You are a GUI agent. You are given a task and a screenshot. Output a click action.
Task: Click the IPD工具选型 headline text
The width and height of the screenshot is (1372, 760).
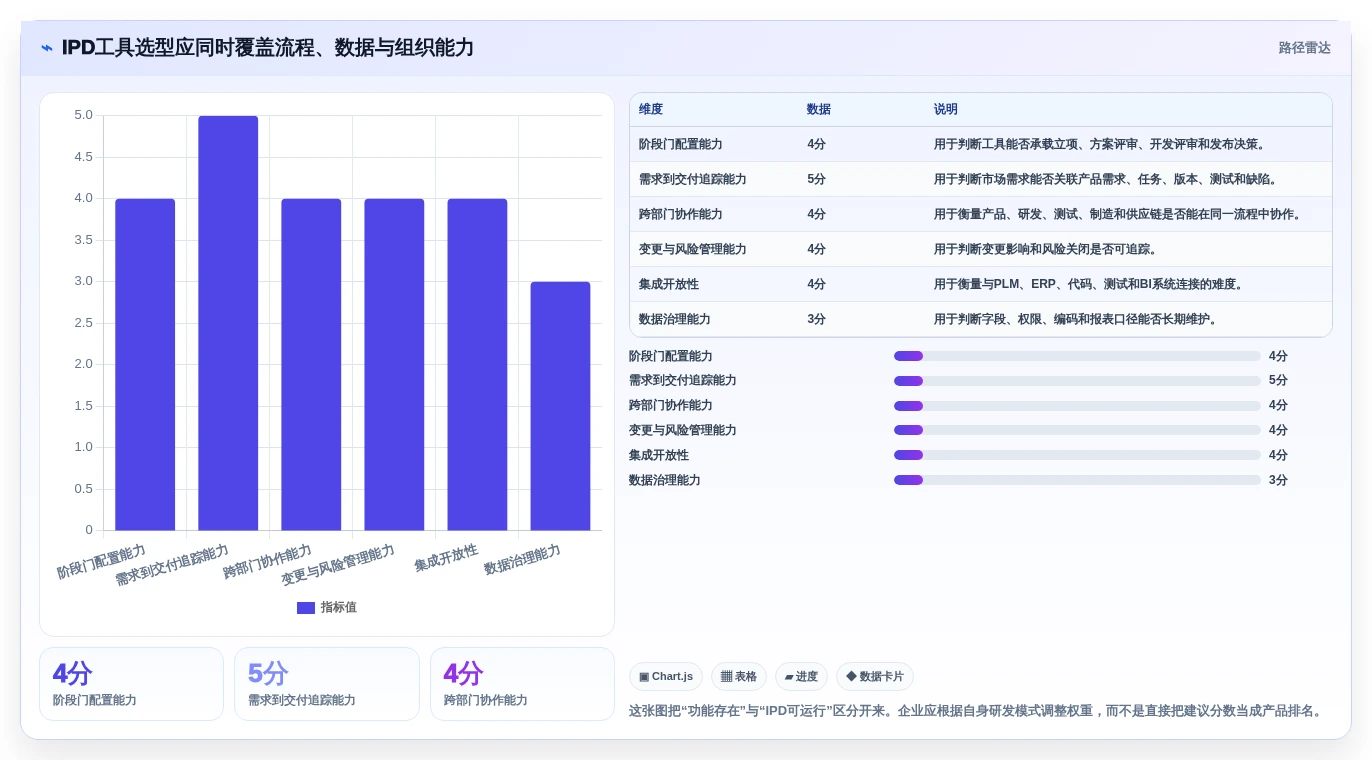pyautogui.click(x=267, y=47)
